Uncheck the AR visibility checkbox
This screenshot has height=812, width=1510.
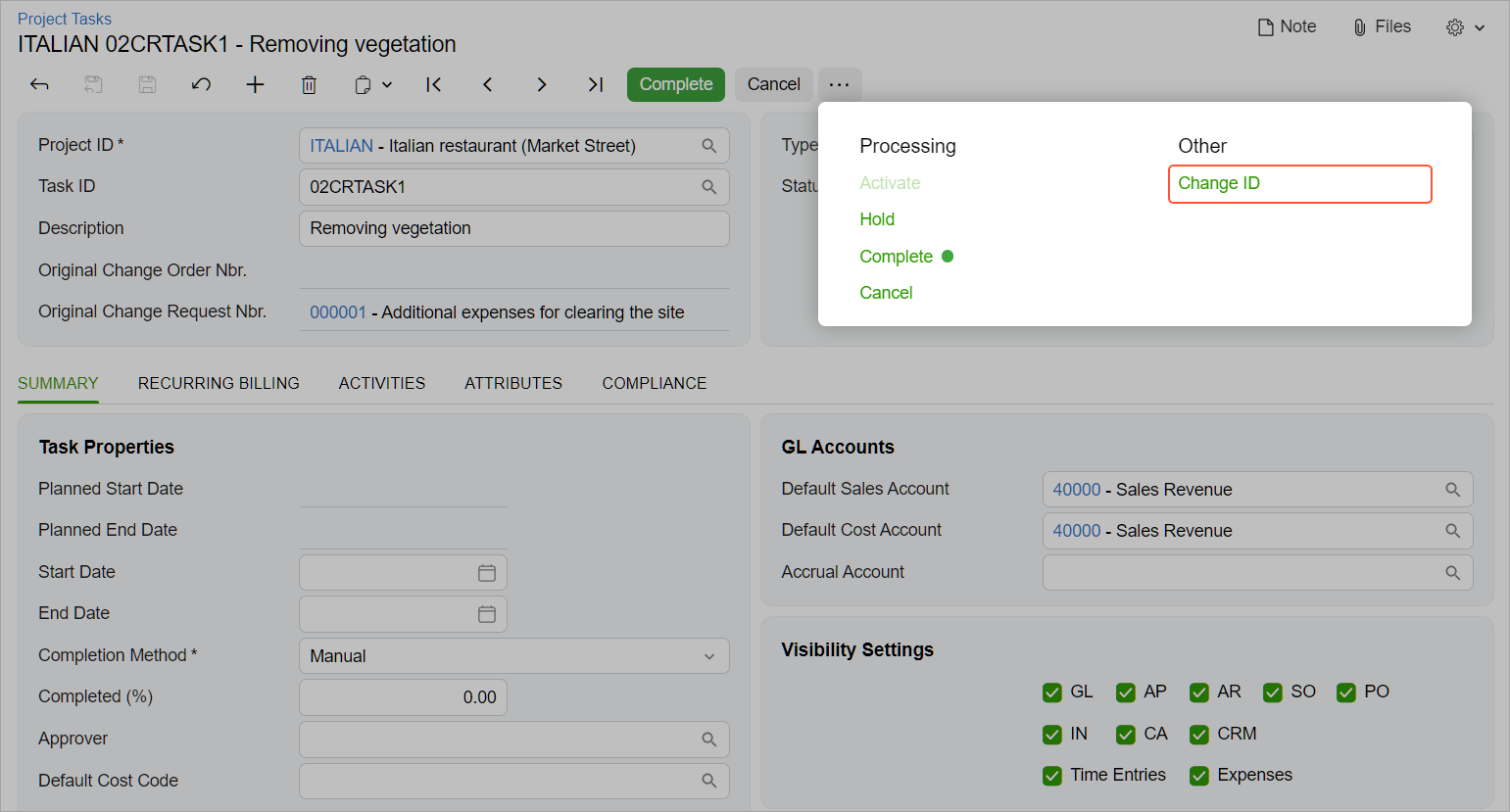pyautogui.click(x=1199, y=693)
